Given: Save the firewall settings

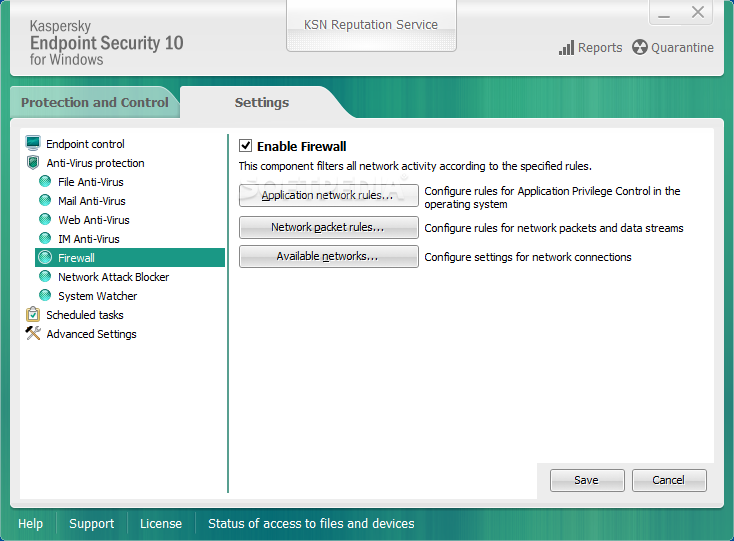Looking at the screenshot, I should pos(587,480).
